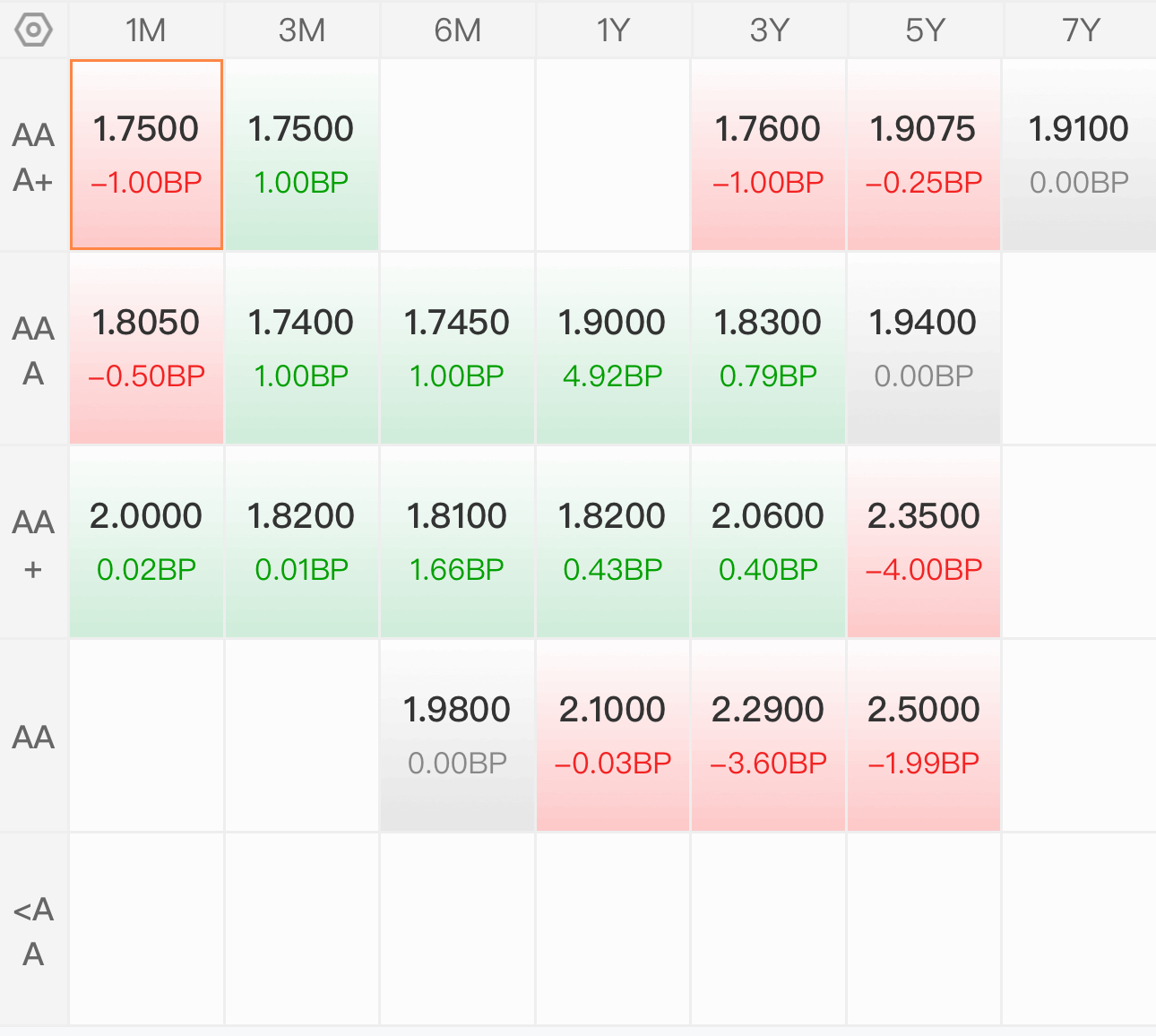Select the AA+ 6M cell 1.8100

point(457,542)
